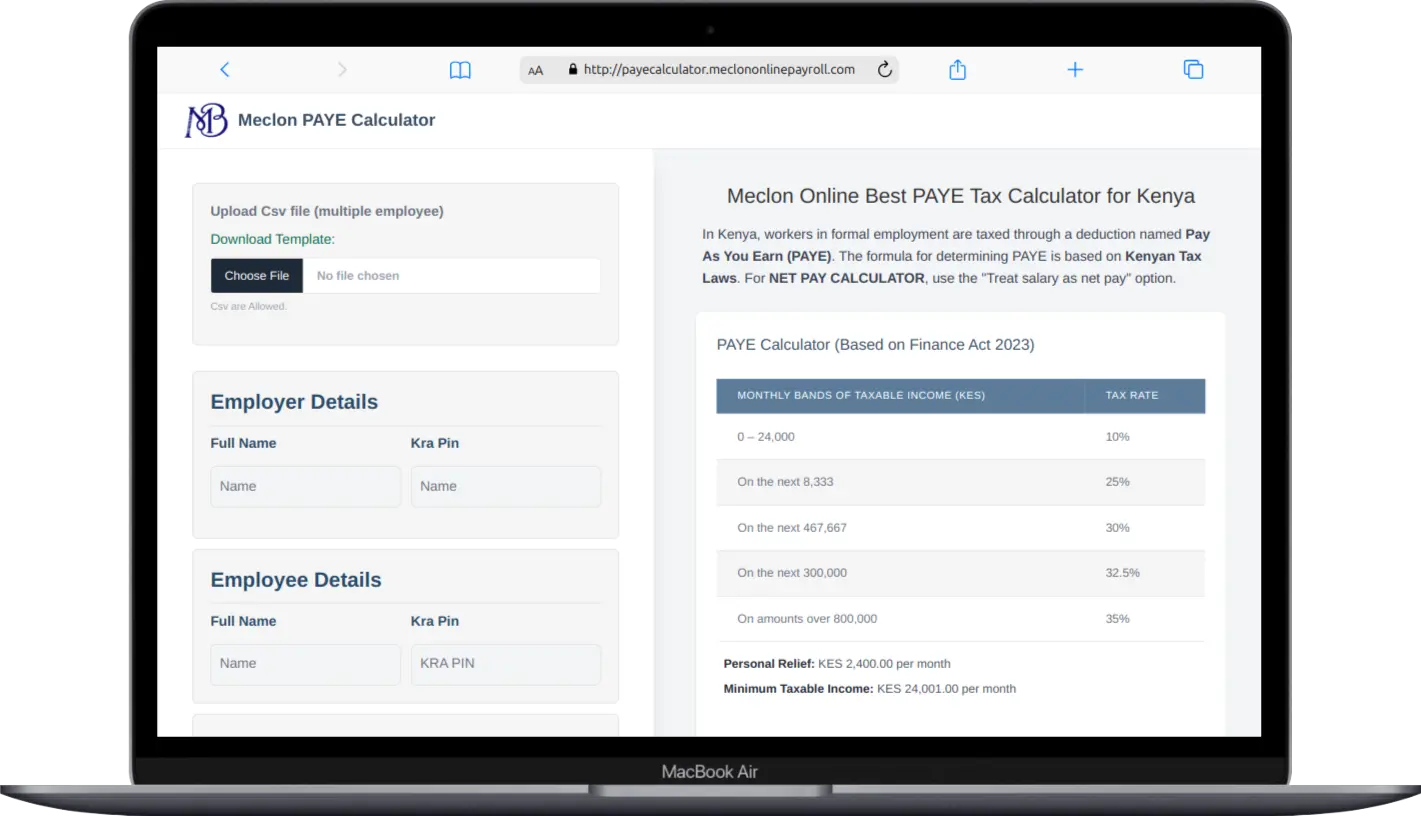Click the Download Template link
1421x816 pixels.
point(272,240)
